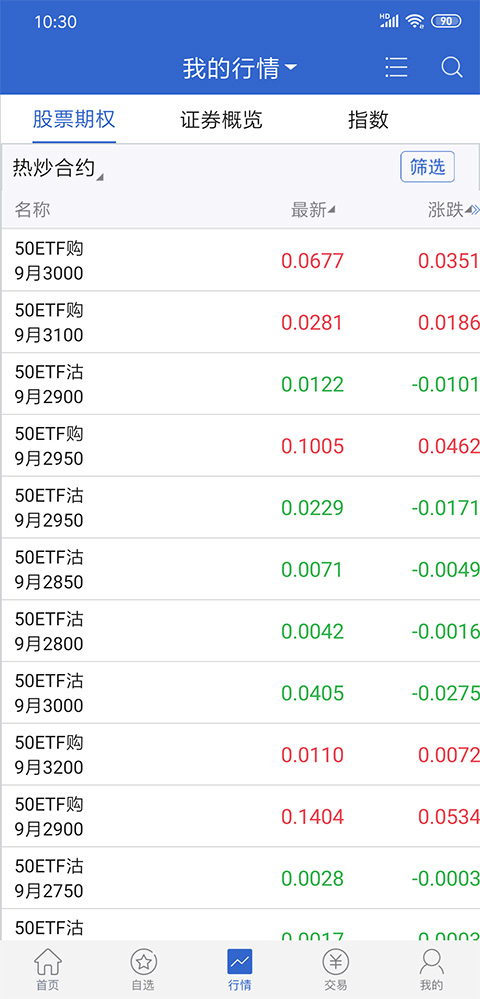
Task: Open 50ETF沽 9月2900 contract row
Action: [240, 384]
